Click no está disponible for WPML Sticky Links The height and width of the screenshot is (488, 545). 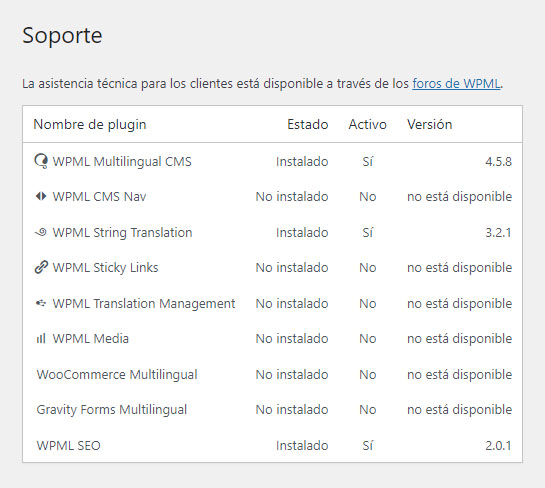click(459, 268)
